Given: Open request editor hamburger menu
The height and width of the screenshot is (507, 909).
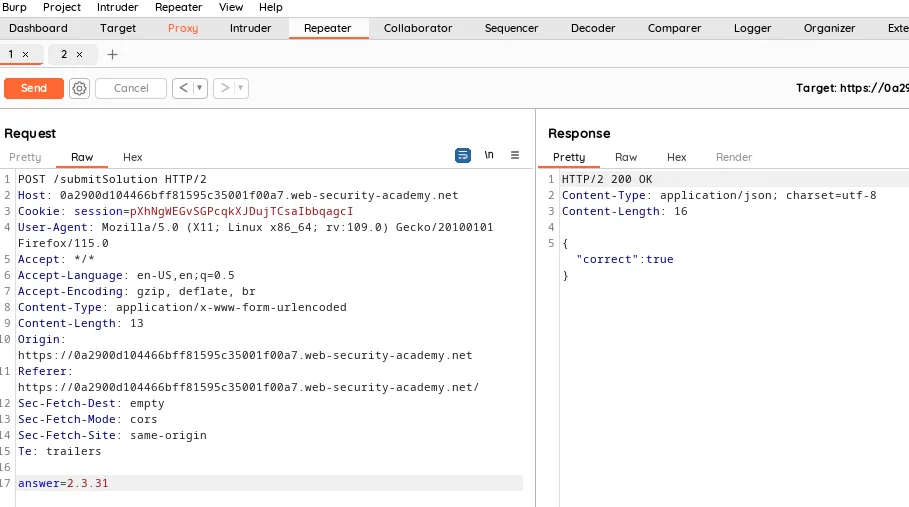Looking at the screenshot, I should pyautogui.click(x=515, y=155).
